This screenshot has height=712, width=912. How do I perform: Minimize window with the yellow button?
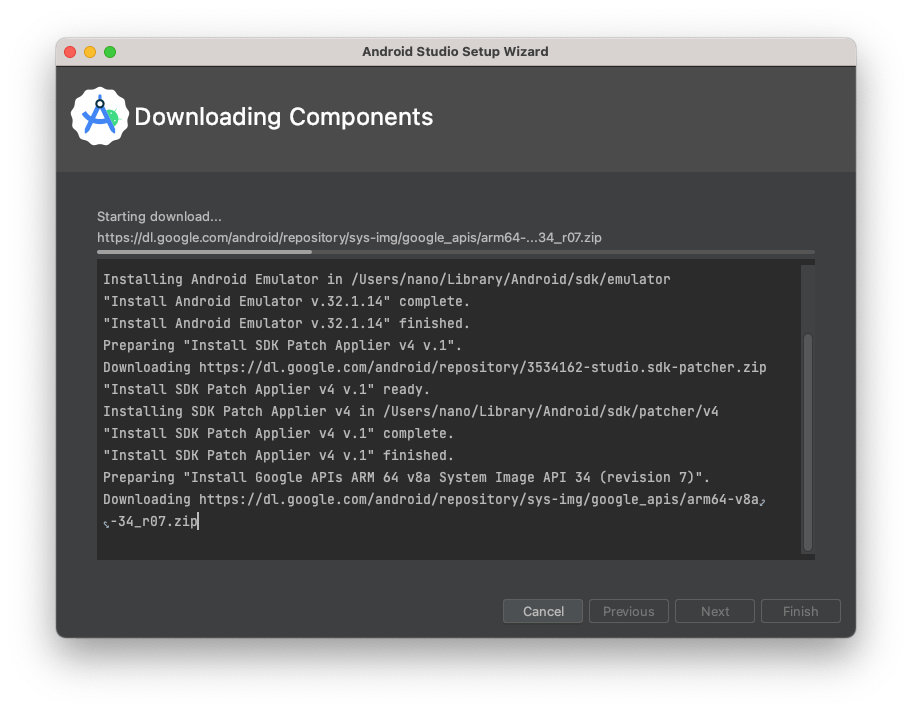click(x=90, y=52)
